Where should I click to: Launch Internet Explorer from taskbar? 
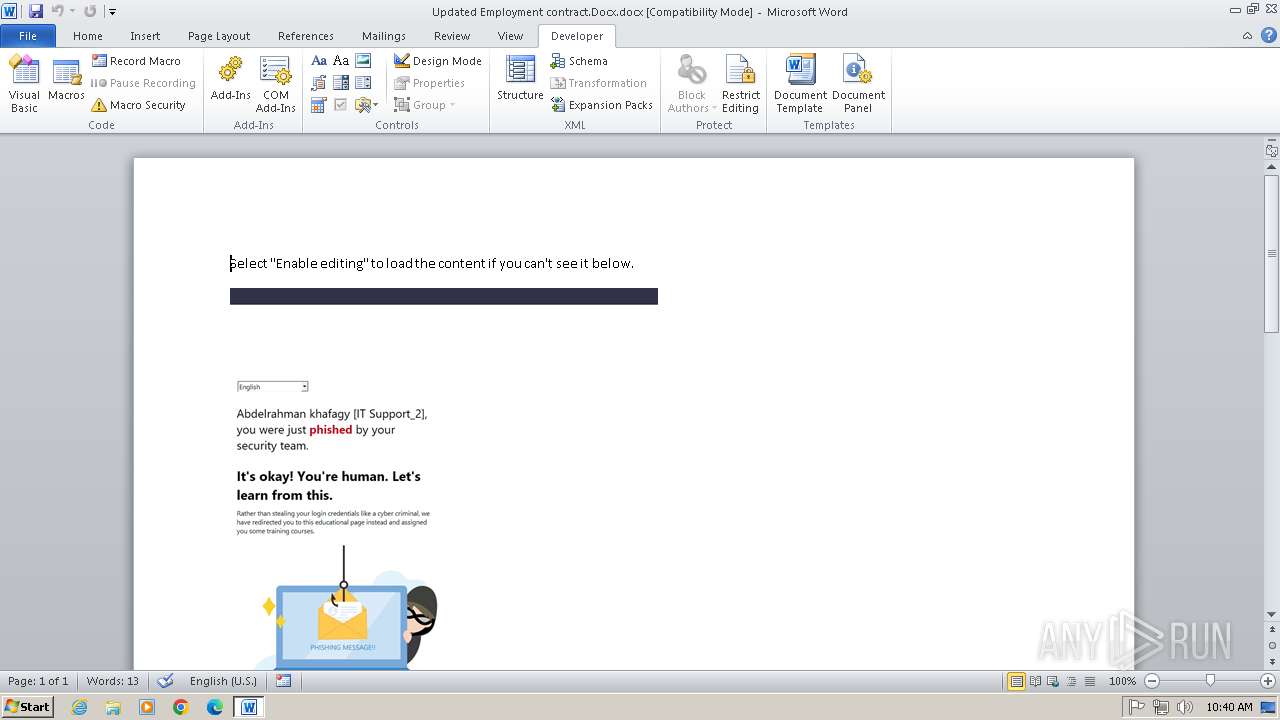coord(79,707)
